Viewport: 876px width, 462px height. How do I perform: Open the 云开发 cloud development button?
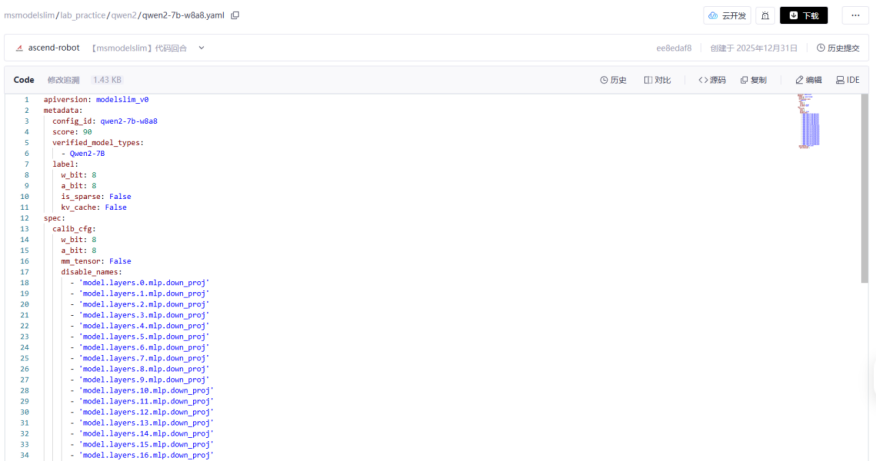coord(727,16)
